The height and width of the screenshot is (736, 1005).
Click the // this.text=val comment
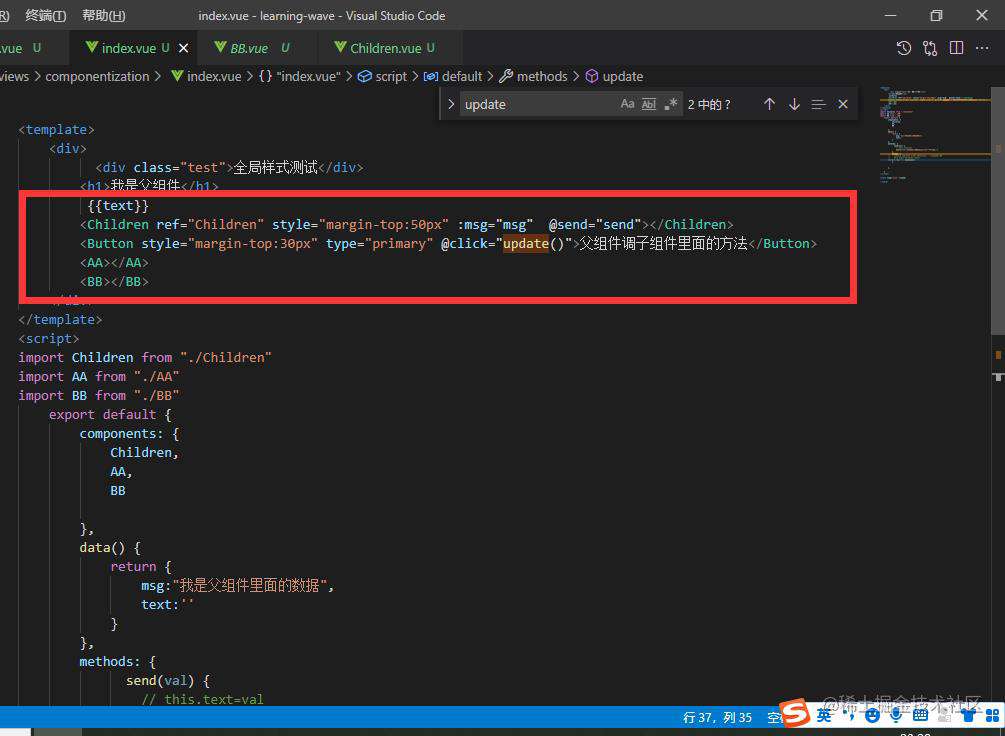203,699
